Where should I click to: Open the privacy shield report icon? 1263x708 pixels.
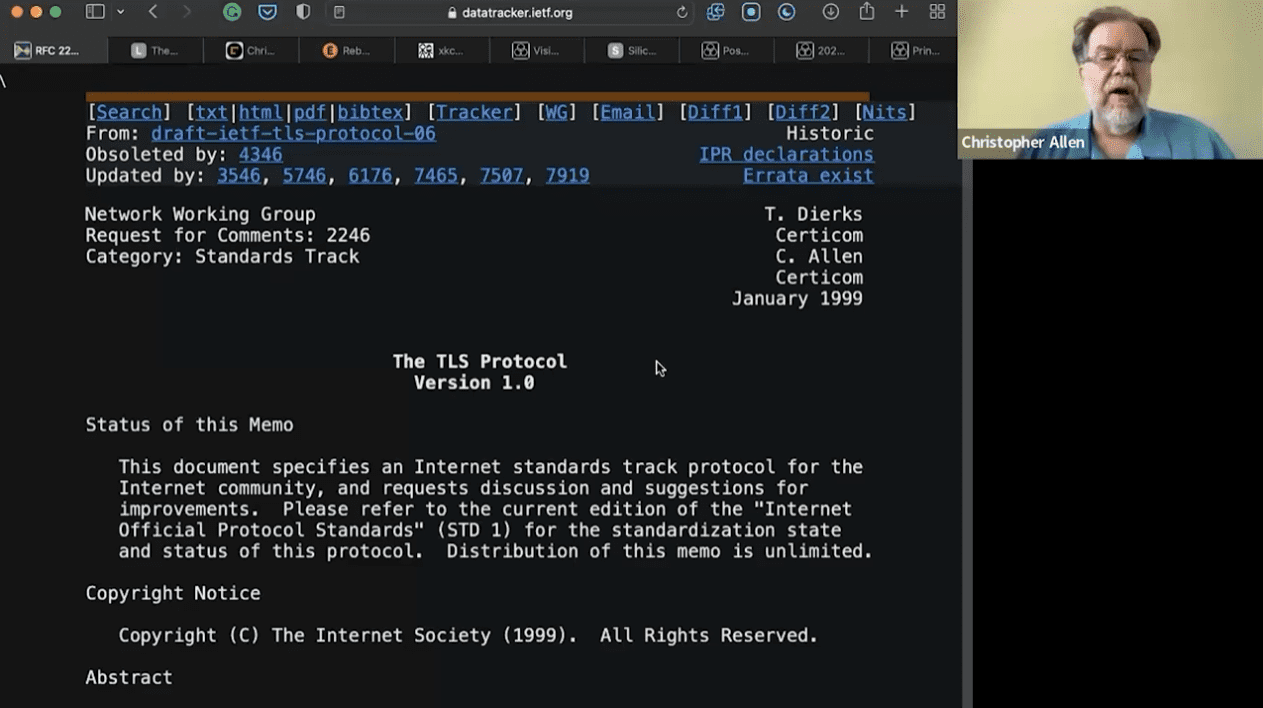pyautogui.click(x=303, y=12)
